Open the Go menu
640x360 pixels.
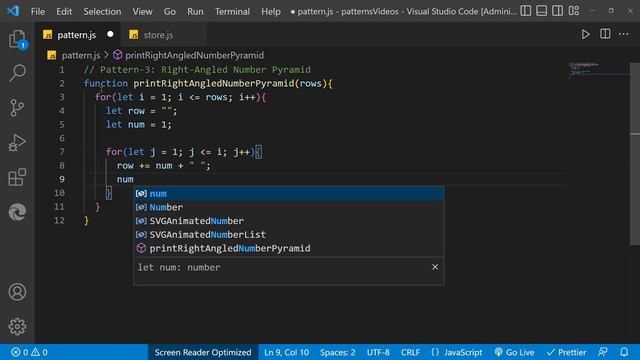pos(170,11)
